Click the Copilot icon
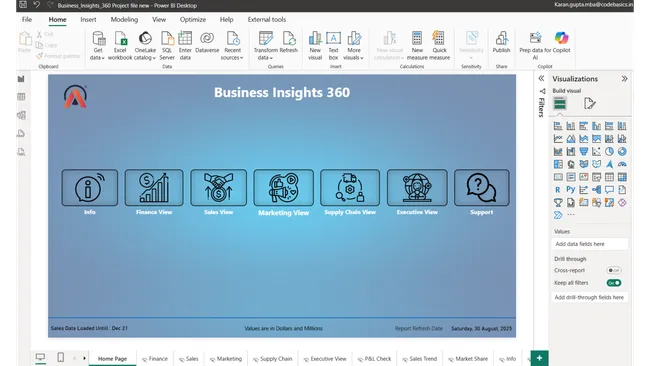The height and width of the screenshot is (366, 650). 562,38
